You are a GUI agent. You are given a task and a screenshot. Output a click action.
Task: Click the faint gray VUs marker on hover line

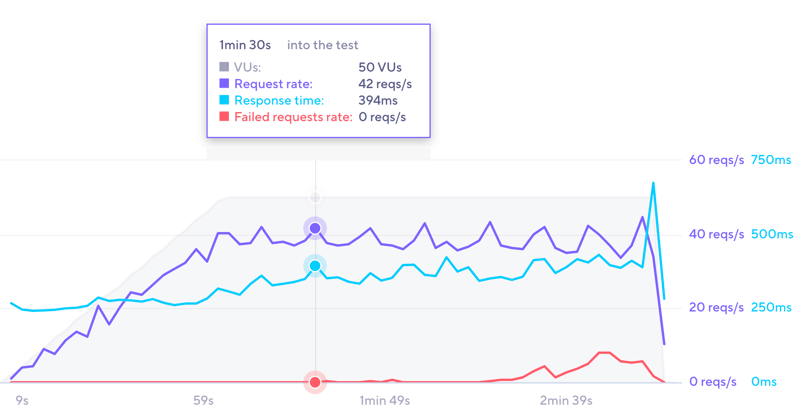(315, 198)
